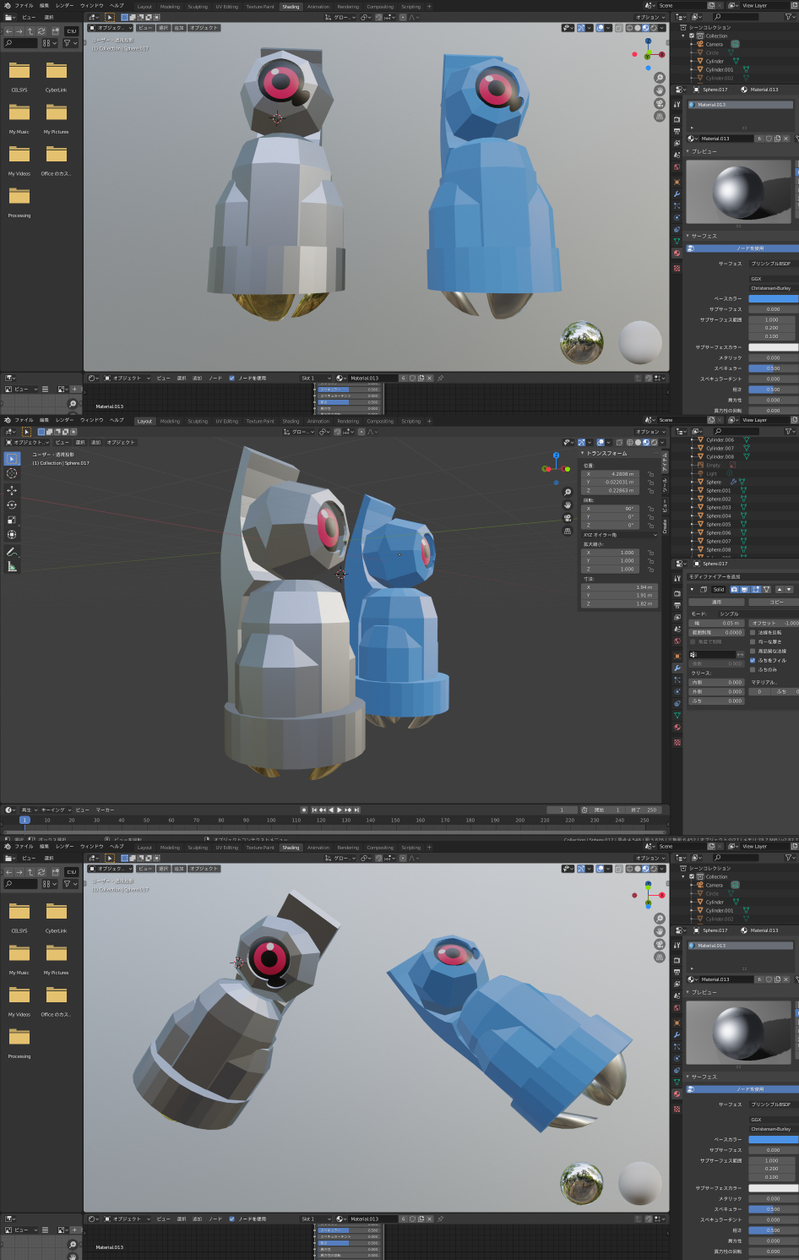Open the オプション dropdown in the Layout viewport
The height and width of the screenshot is (1260, 799).
tap(651, 432)
